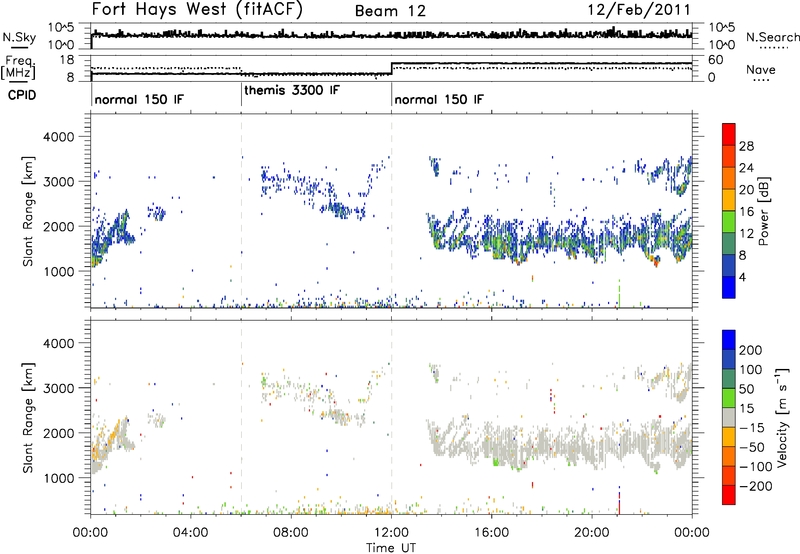The width and height of the screenshot is (800, 554).
Task: Click the left '10^5' tick of the noise panel
Action: (61, 28)
